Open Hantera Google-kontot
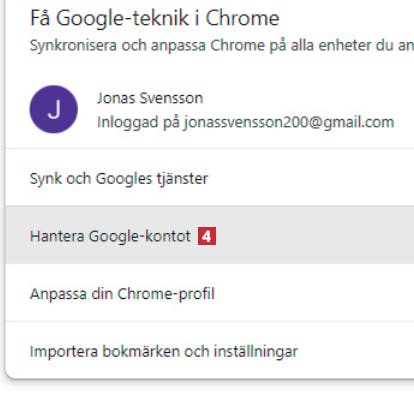 coord(210,235)
